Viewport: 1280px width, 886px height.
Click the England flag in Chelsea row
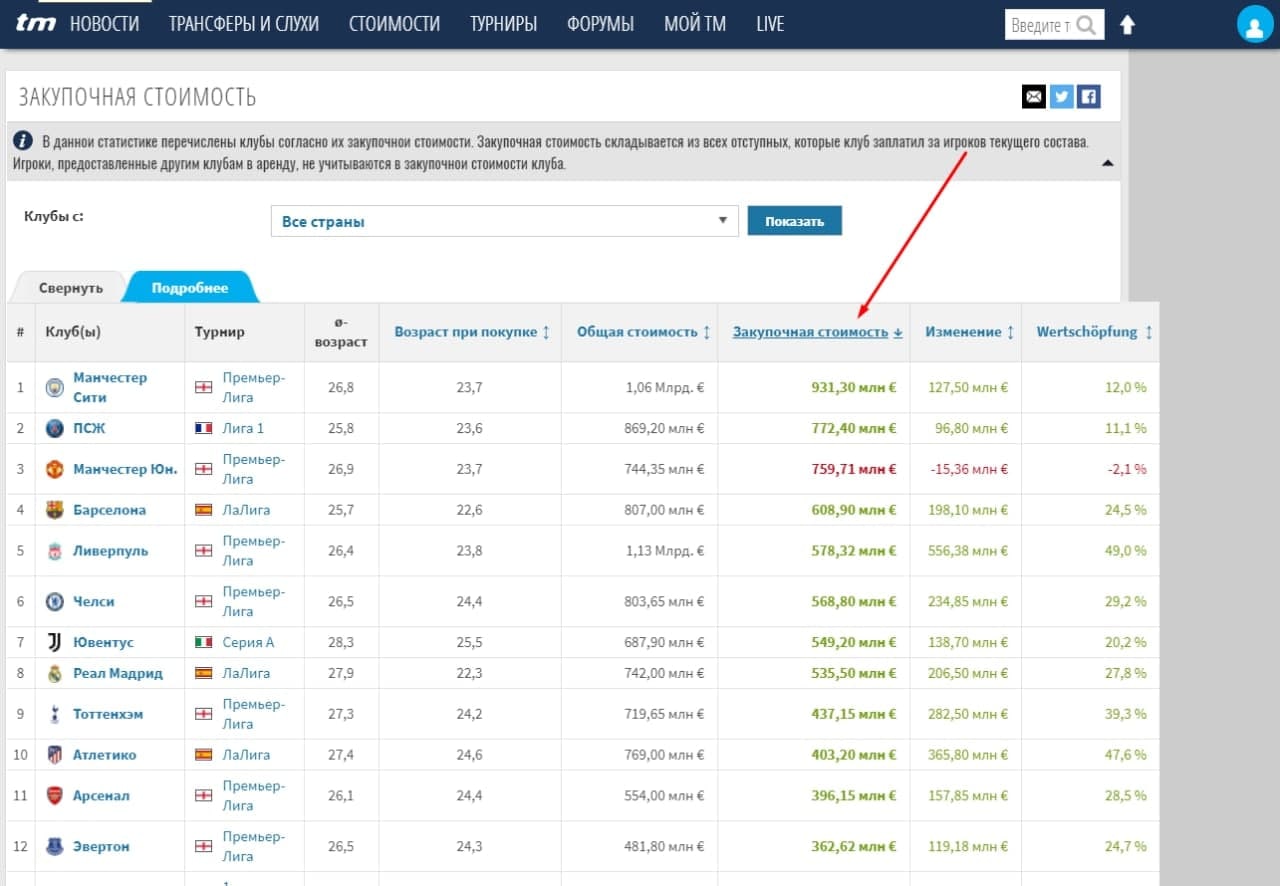click(x=203, y=602)
